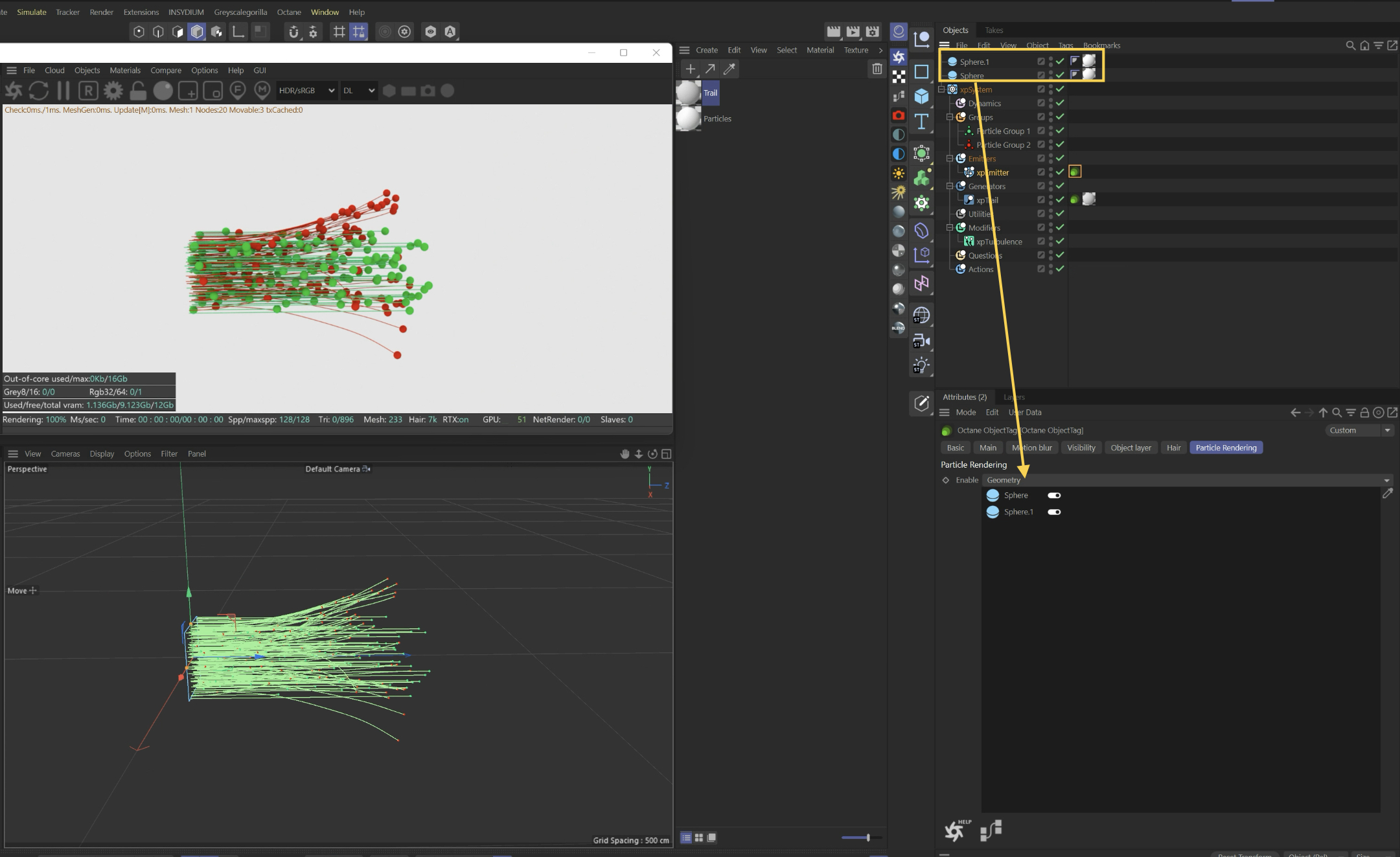Viewport: 1400px width, 857px height.
Task: Click the render lock icon
Action: (x=137, y=91)
